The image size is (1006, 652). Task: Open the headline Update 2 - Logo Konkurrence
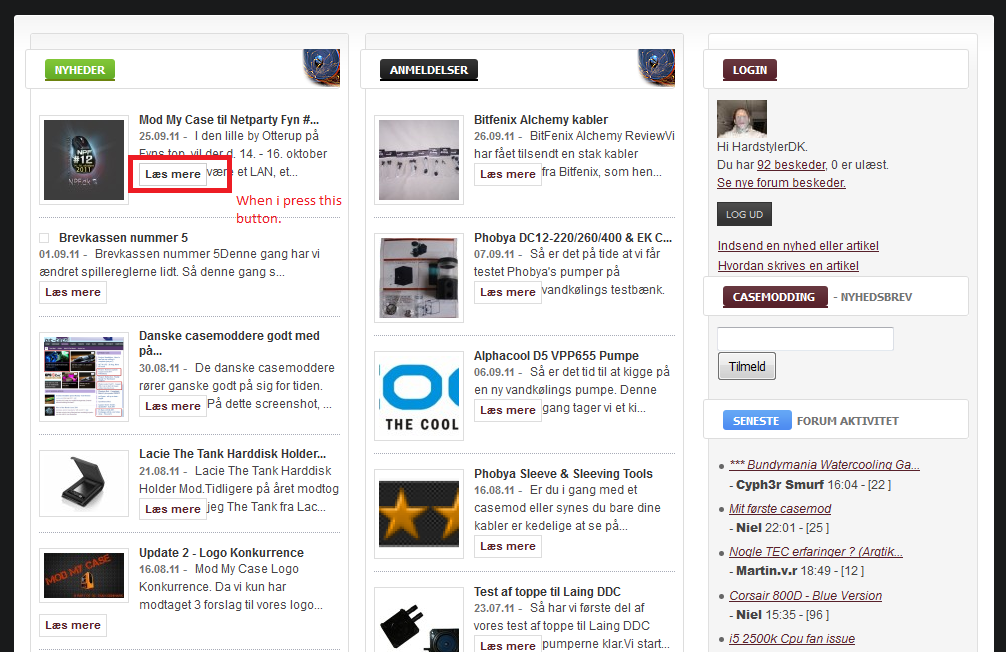221,553
